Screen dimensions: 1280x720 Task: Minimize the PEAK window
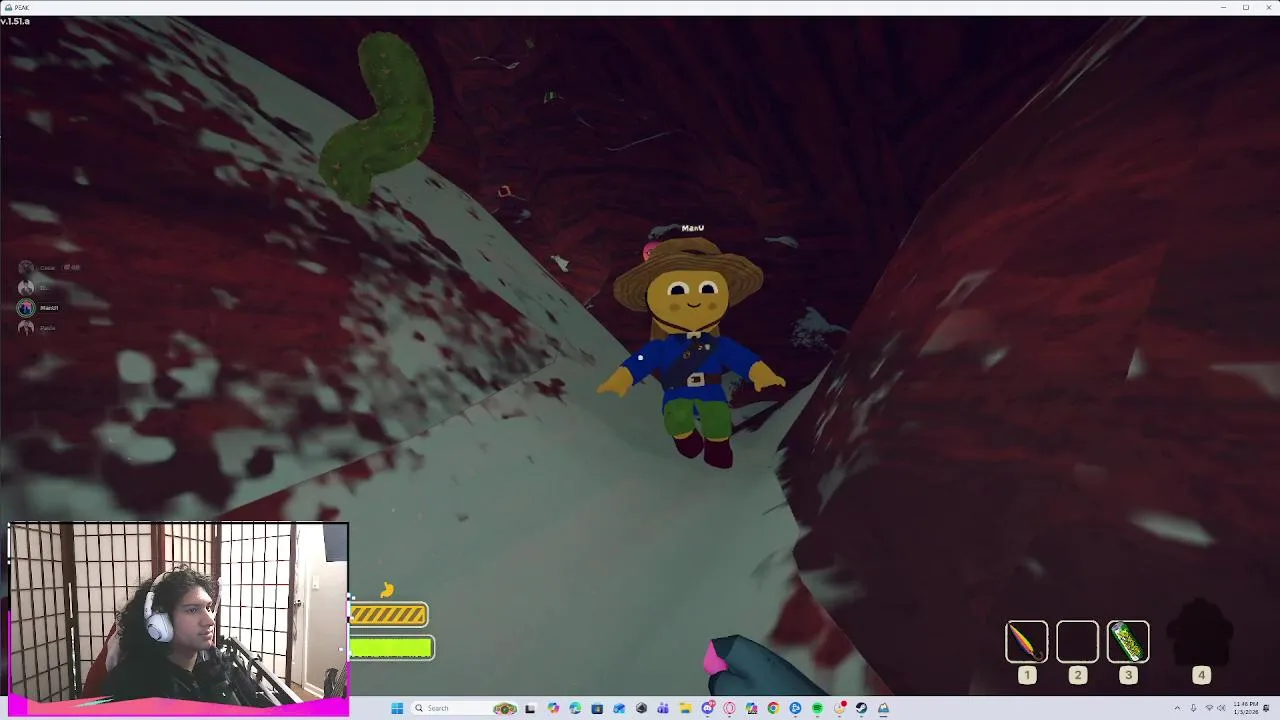(x=1223, y=7)
